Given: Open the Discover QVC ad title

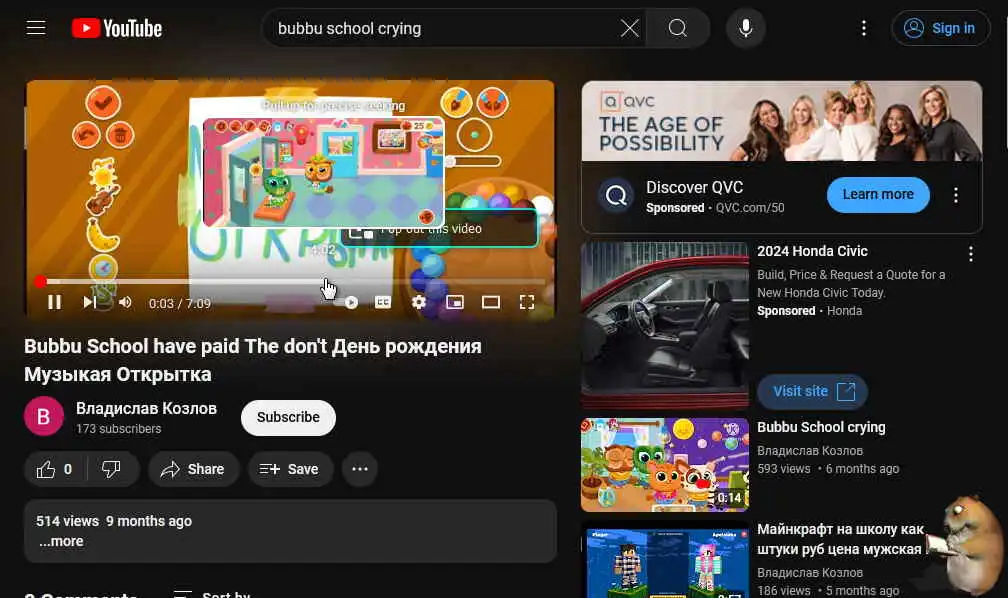Looking at the screenshot, I should tap(694, 187).
